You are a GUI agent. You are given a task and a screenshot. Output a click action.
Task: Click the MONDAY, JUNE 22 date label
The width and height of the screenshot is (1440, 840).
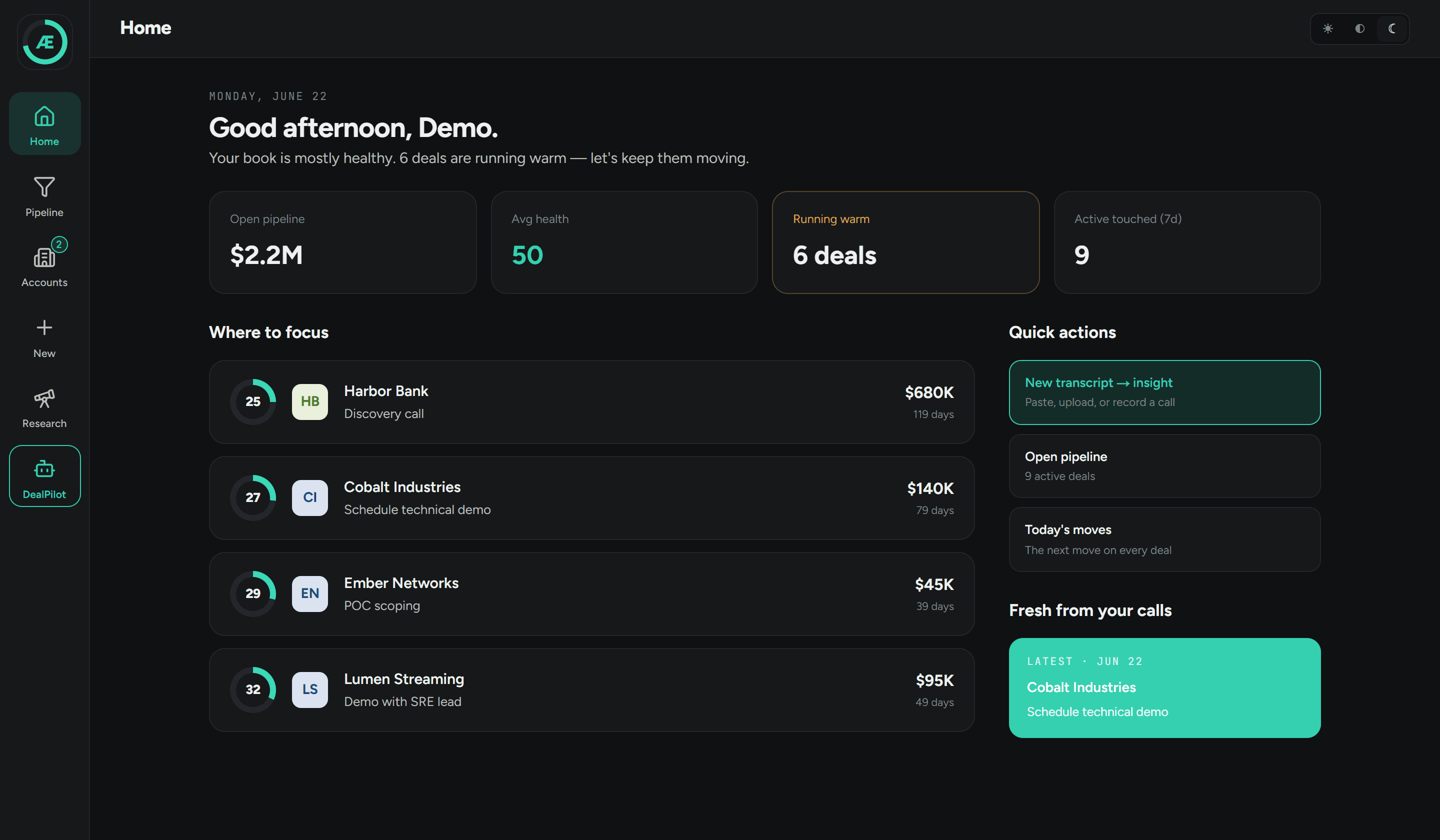(x=268, y=96)
